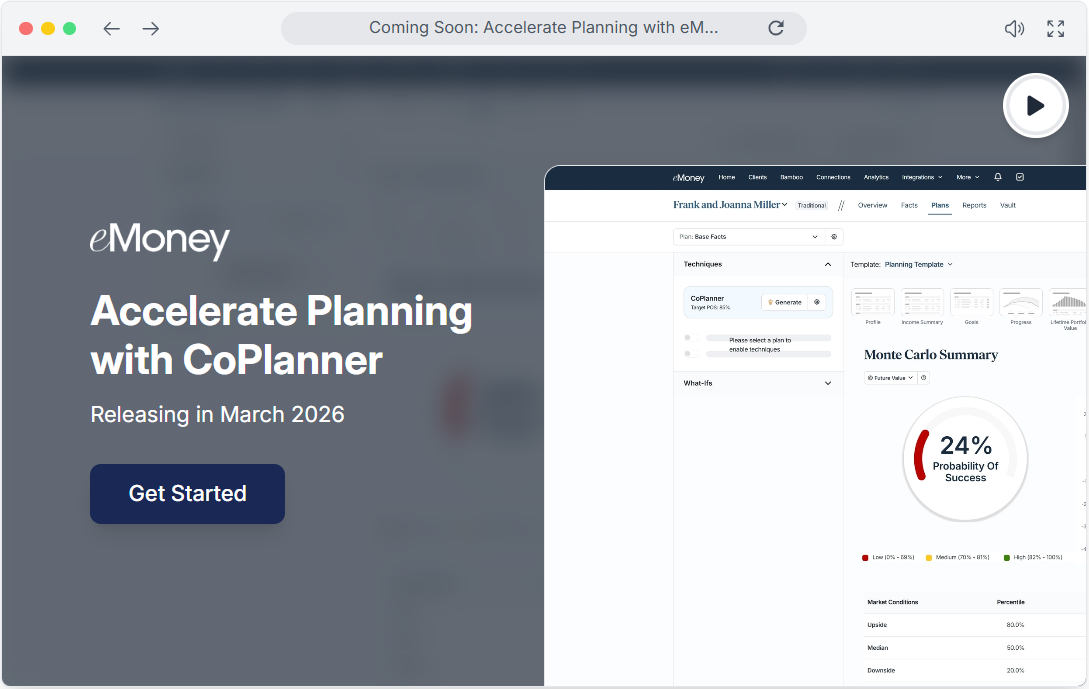Open the Planning Template dropdown

(x=917, y=265)
